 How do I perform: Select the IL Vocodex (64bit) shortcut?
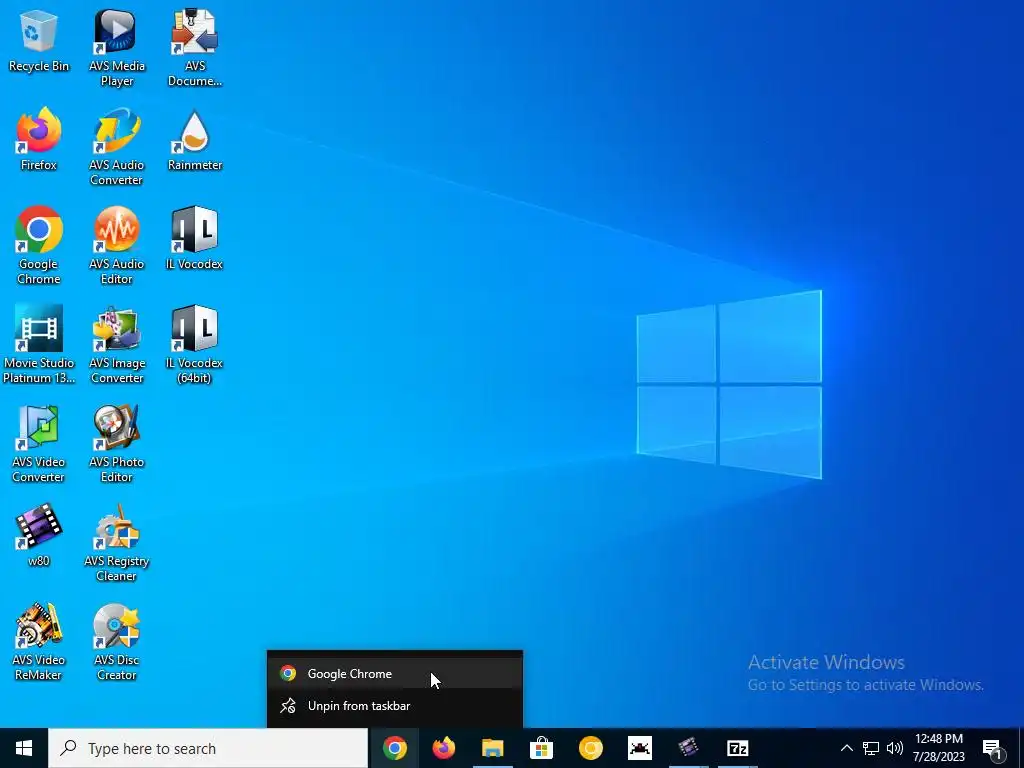195,345
